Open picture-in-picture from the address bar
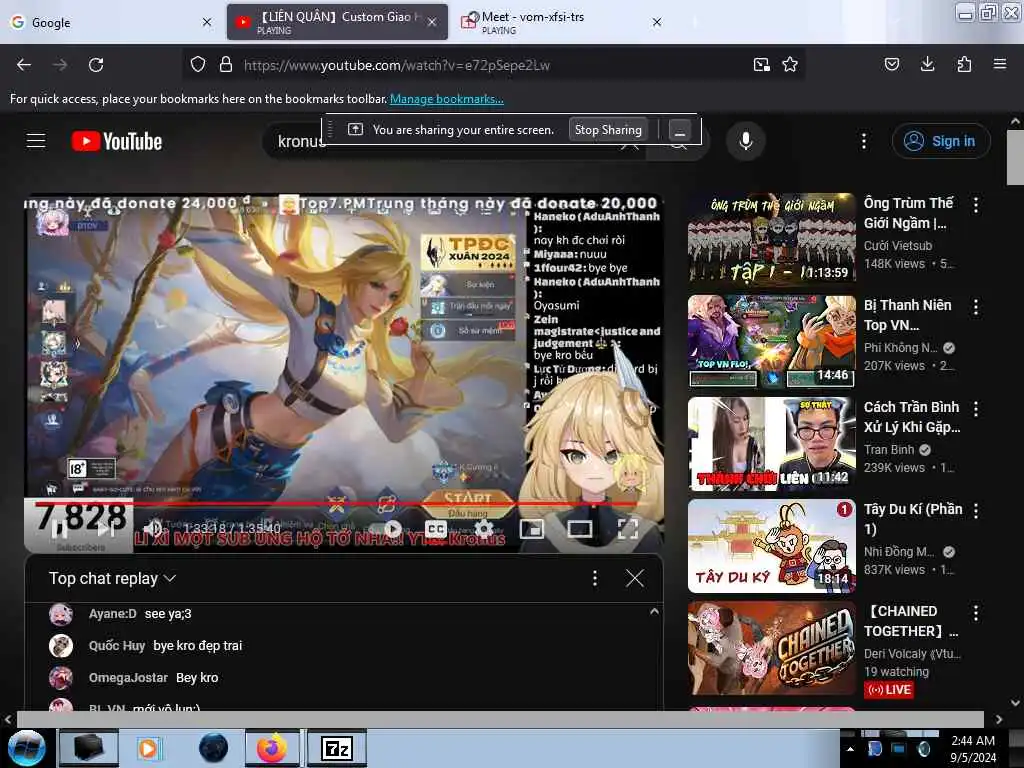 (x=761, y=65)
